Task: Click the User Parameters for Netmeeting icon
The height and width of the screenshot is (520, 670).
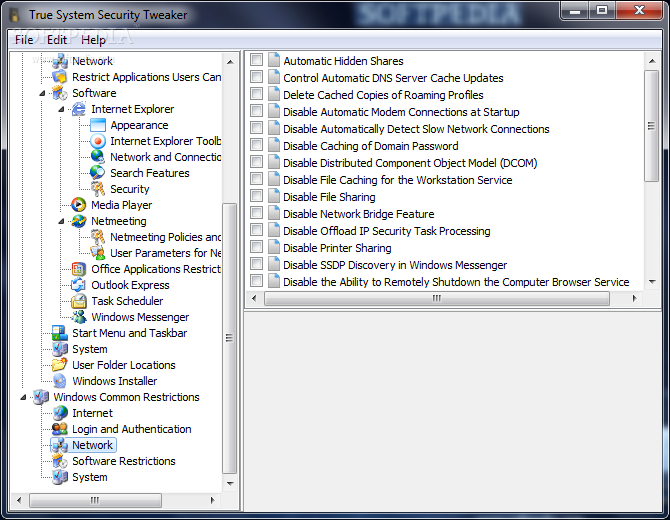Action: [98, 253]
